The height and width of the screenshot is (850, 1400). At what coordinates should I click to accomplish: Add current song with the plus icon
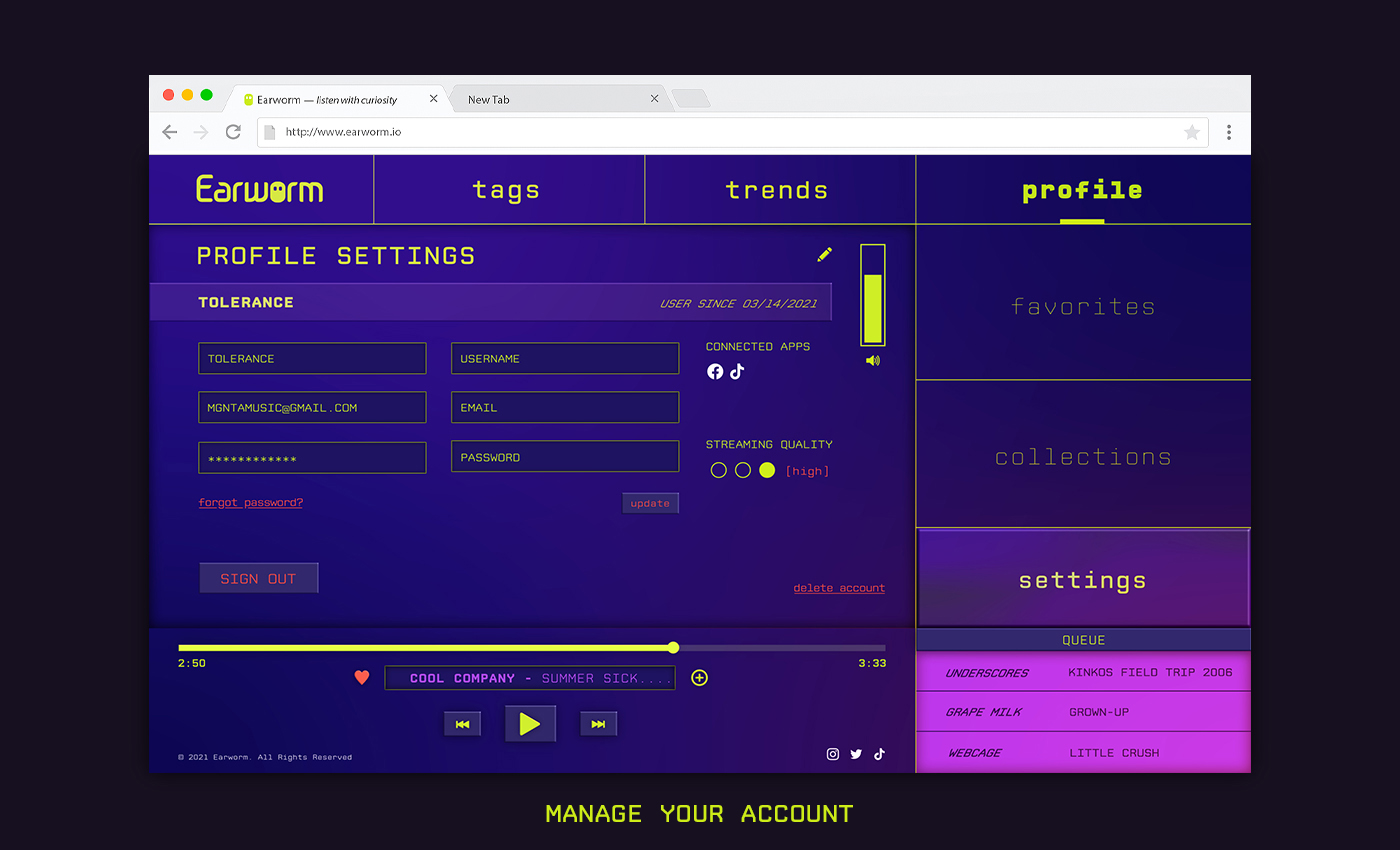coord(700,678)
